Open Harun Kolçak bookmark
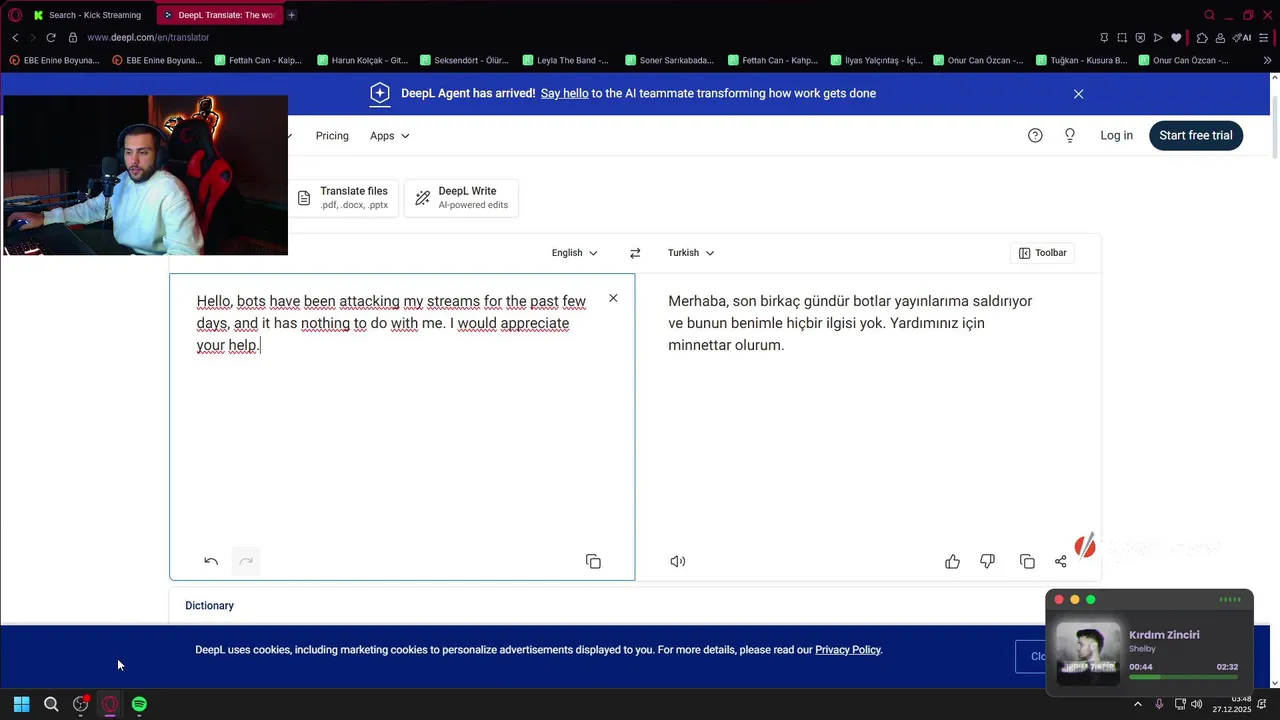The image size is (1280, 720). tap(362, 60)
